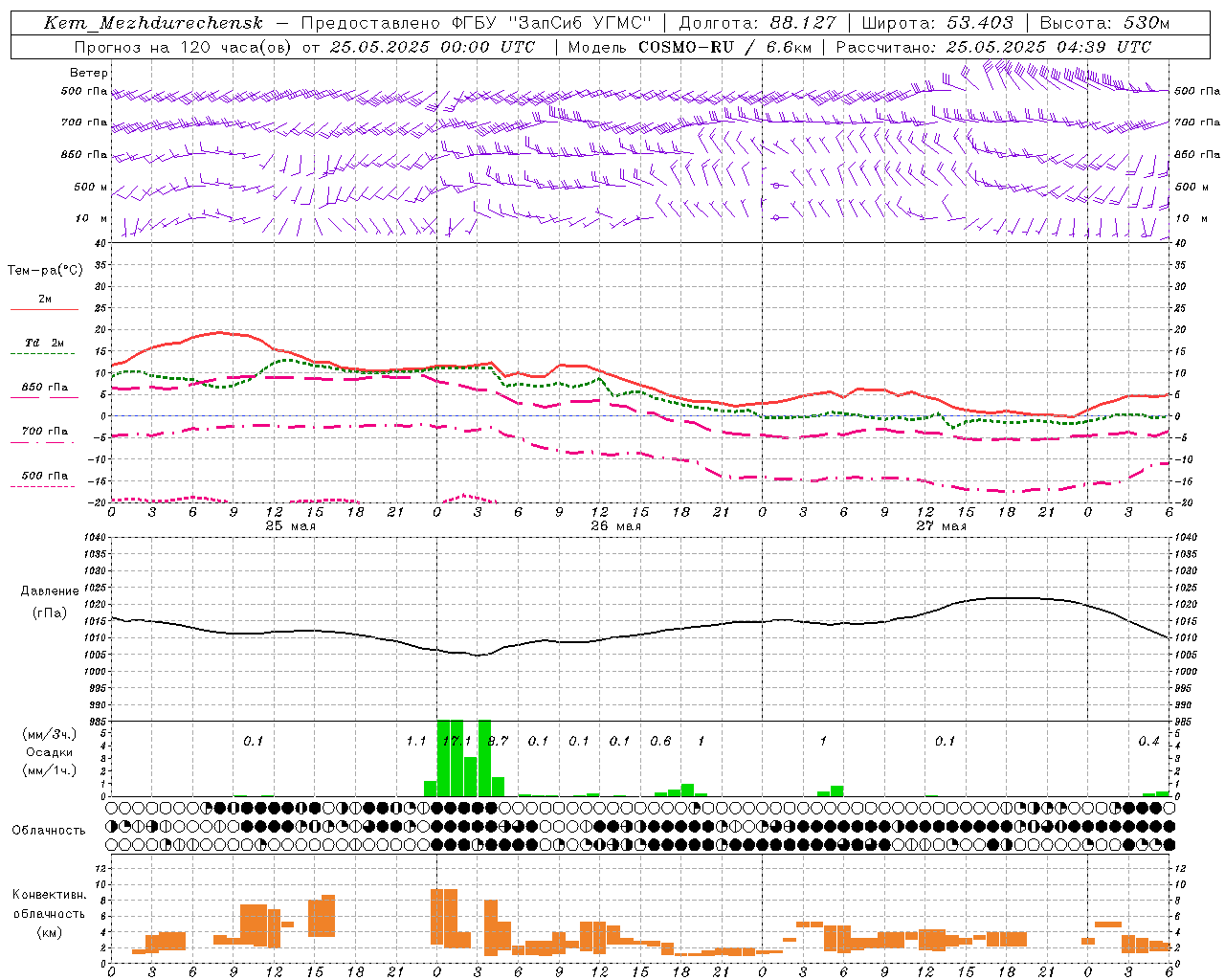Image resolution: width=1225 pixels, height=980 pixels.
Task: Click the 'Td 2м' dew point legend entry
Action: coord(45,343)
